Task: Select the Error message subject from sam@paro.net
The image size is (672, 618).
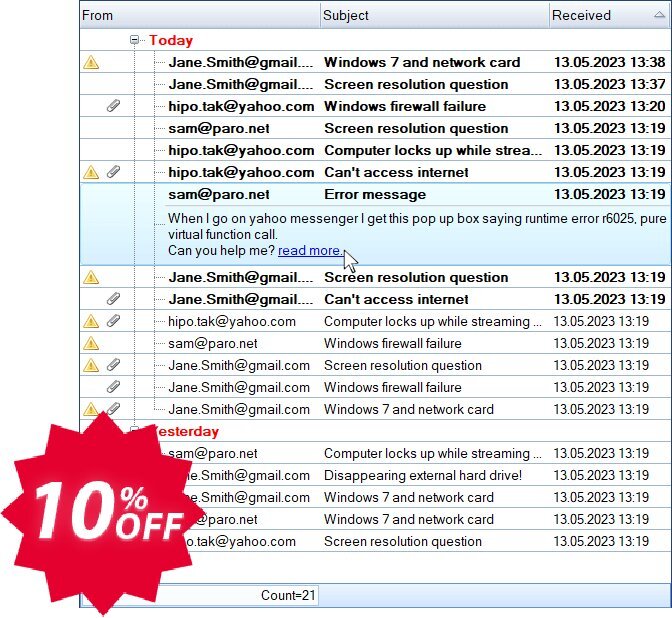Action: (375, 195)
